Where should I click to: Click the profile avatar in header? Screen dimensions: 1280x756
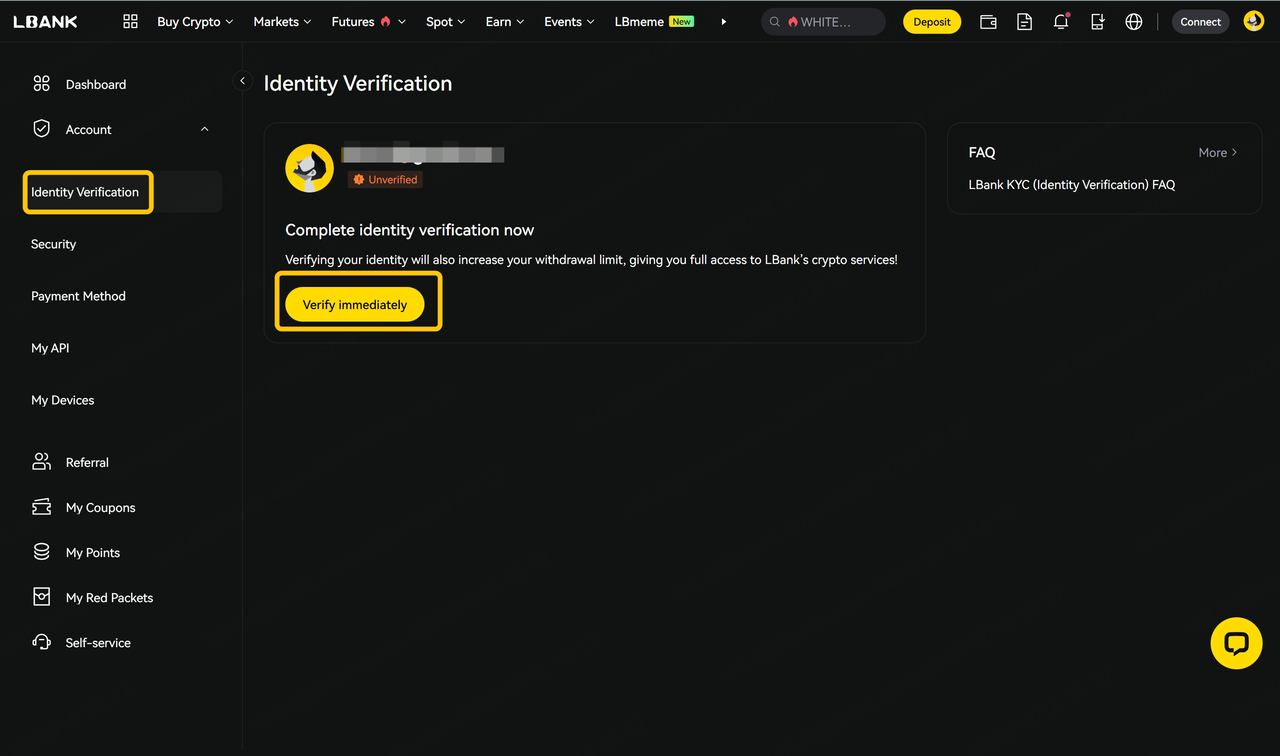pyautogui.click(x=1253, y=21)
